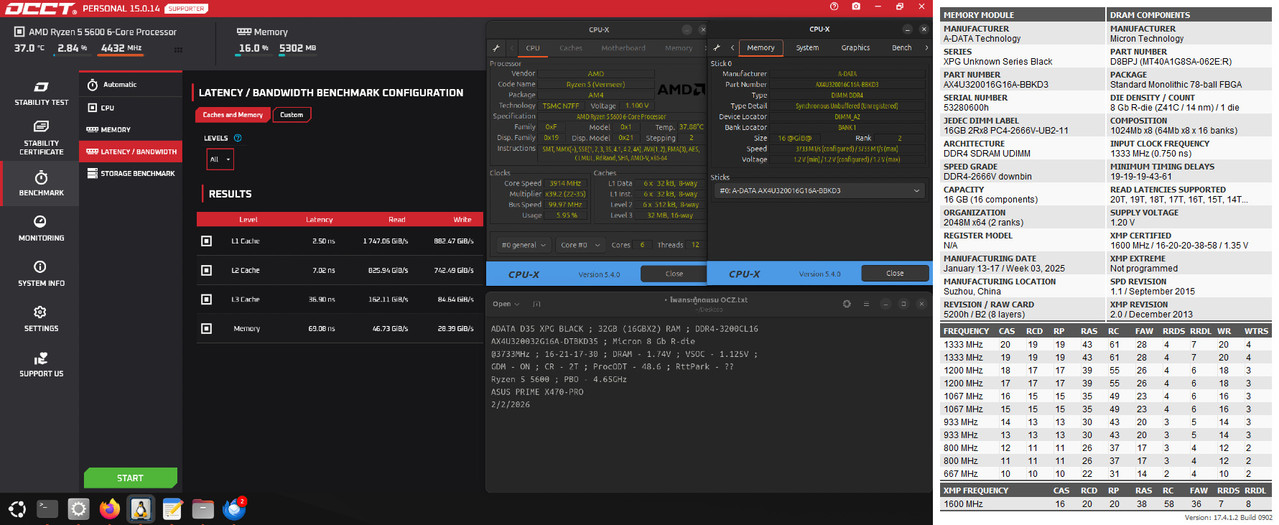Click into text editor line 'ASUS PRIME X470-PRO'
This screenshot has width=1279, height=525.
536,391
